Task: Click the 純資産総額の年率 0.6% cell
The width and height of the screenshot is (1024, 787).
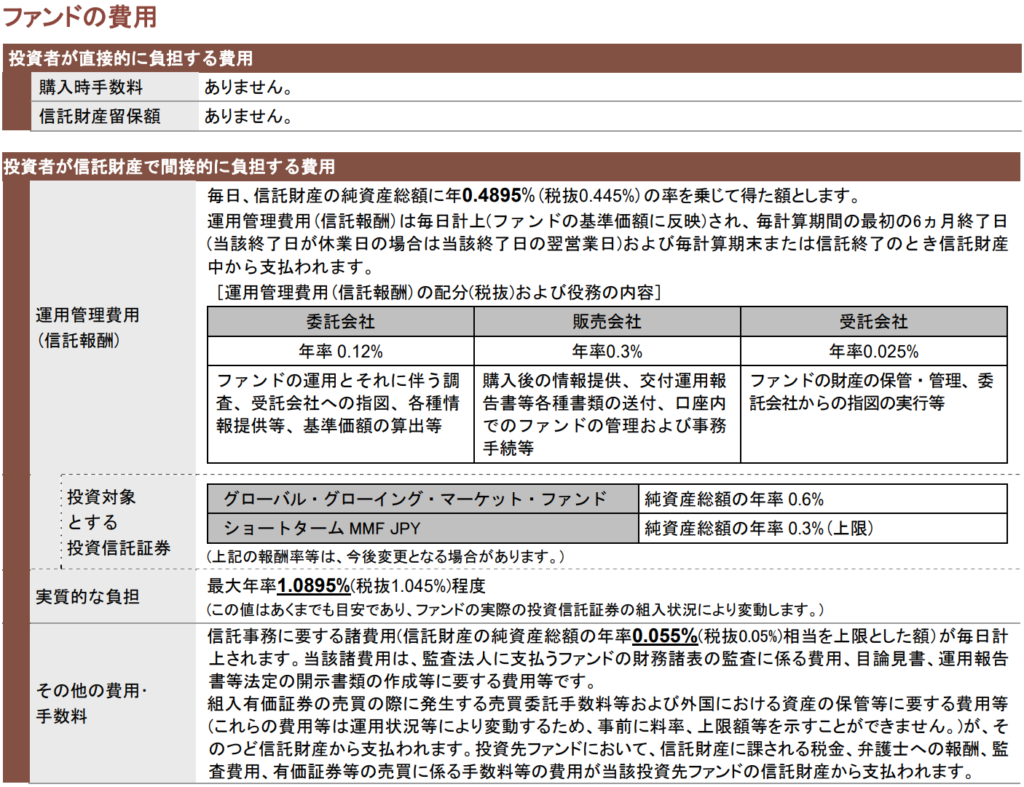Action: [734, 499]
